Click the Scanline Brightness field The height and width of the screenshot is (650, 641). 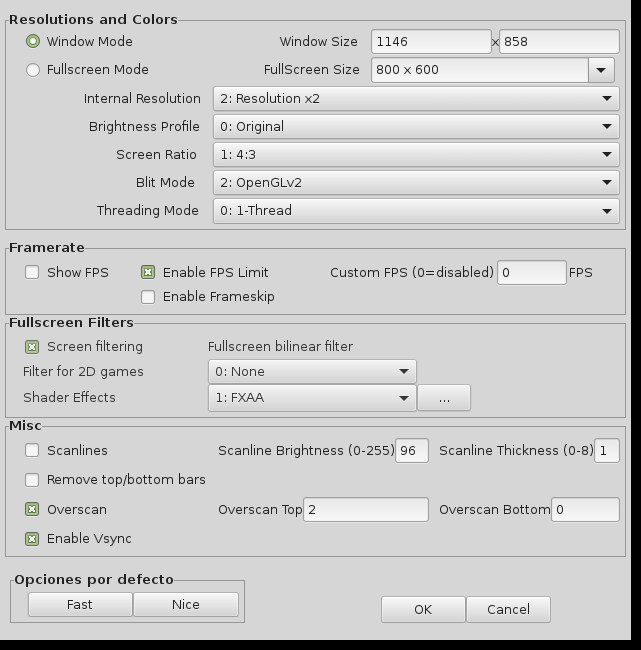(412, 451)
